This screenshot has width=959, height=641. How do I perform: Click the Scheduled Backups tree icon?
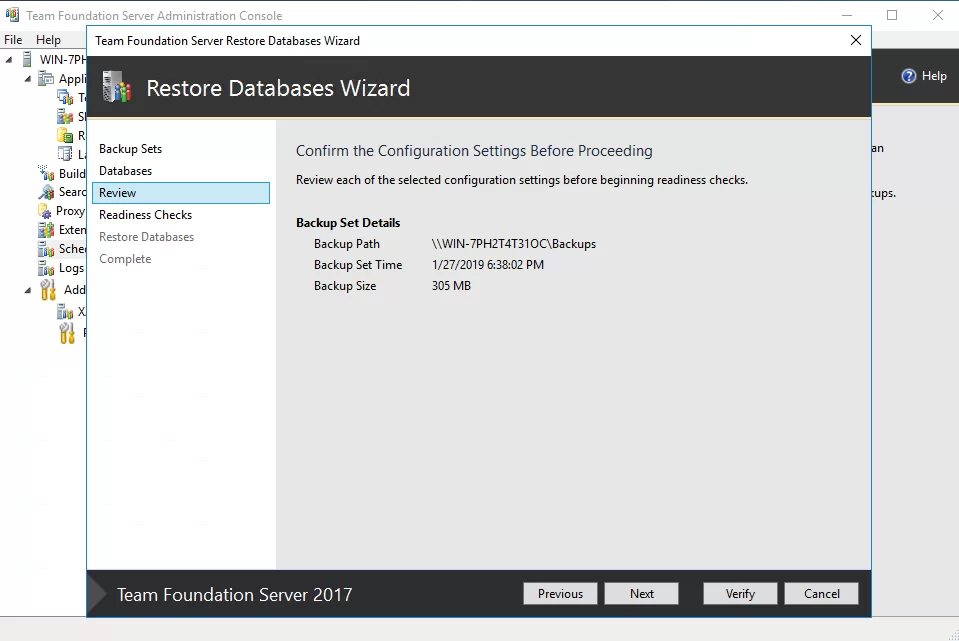coord(46,249)
